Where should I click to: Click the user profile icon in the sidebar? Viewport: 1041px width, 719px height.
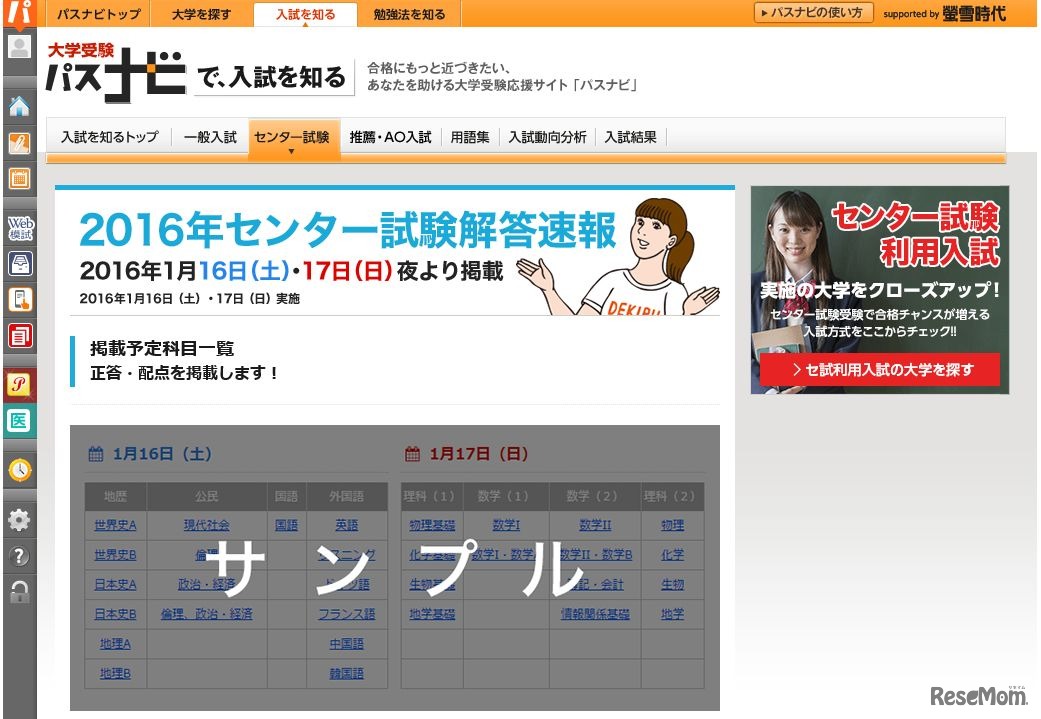(x=19, y=47)
